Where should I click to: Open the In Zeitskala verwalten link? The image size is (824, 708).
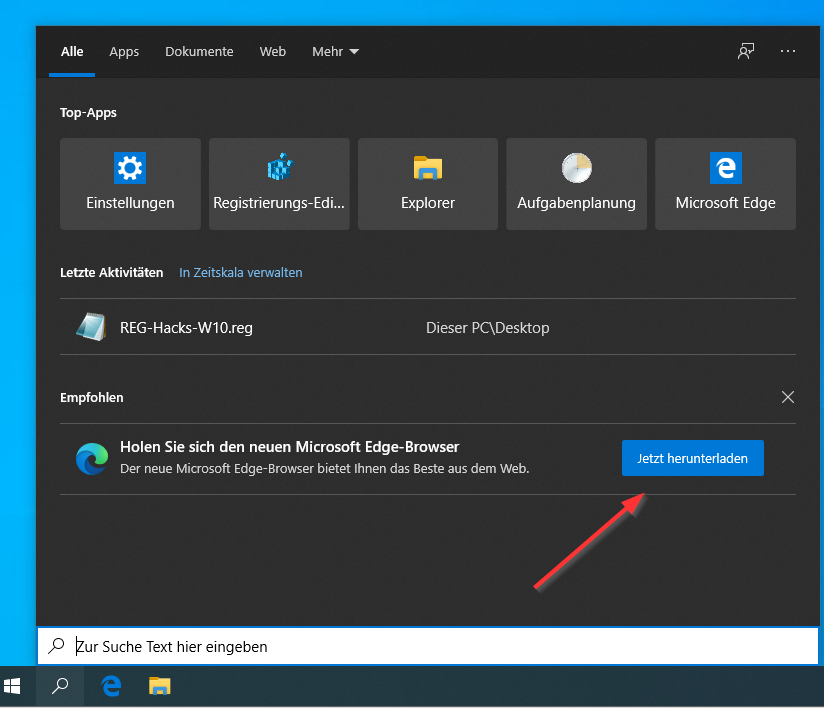241,272
